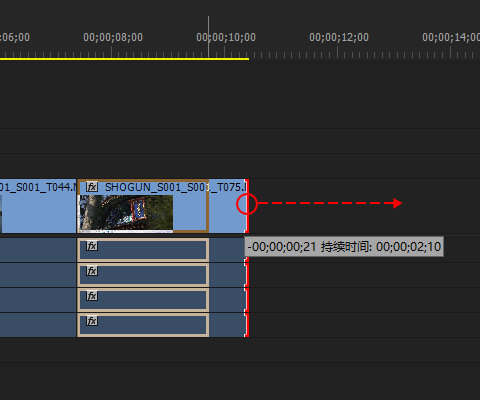
Task: Click ruler at 00;00;08;00 timecode
Action: (x=113, y=37)
